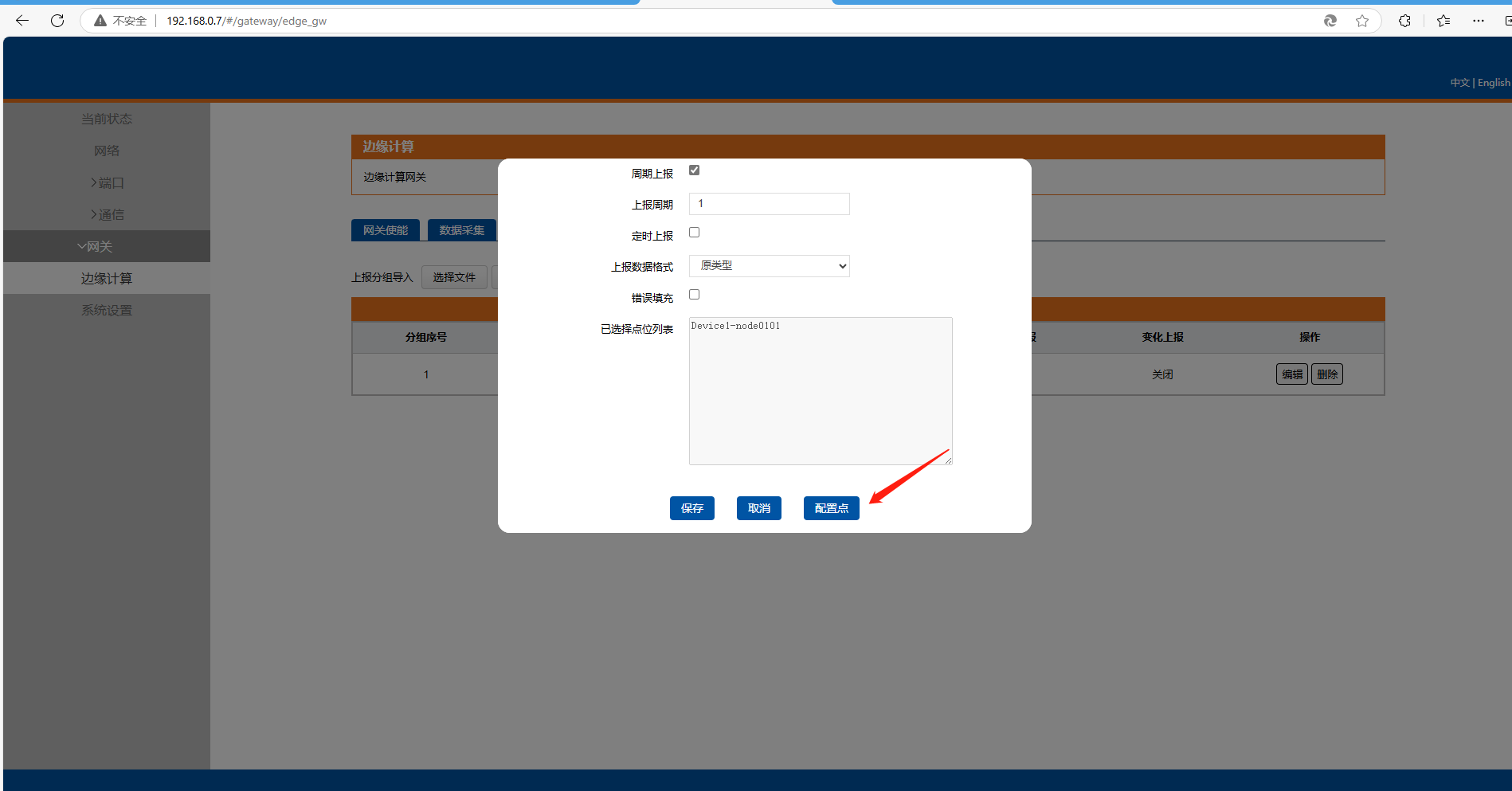Click the 变化上报 column header
1512x791 pixels.
coord(1162,337)
